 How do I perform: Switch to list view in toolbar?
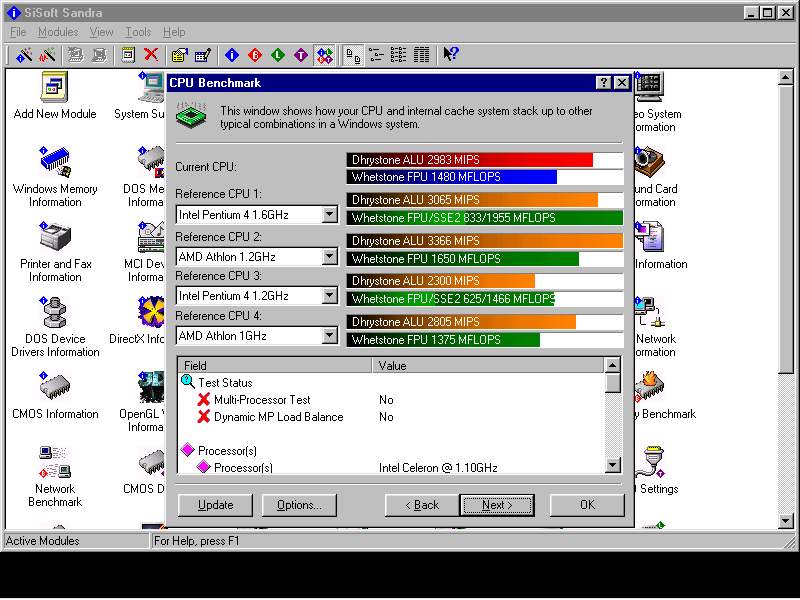398,55
